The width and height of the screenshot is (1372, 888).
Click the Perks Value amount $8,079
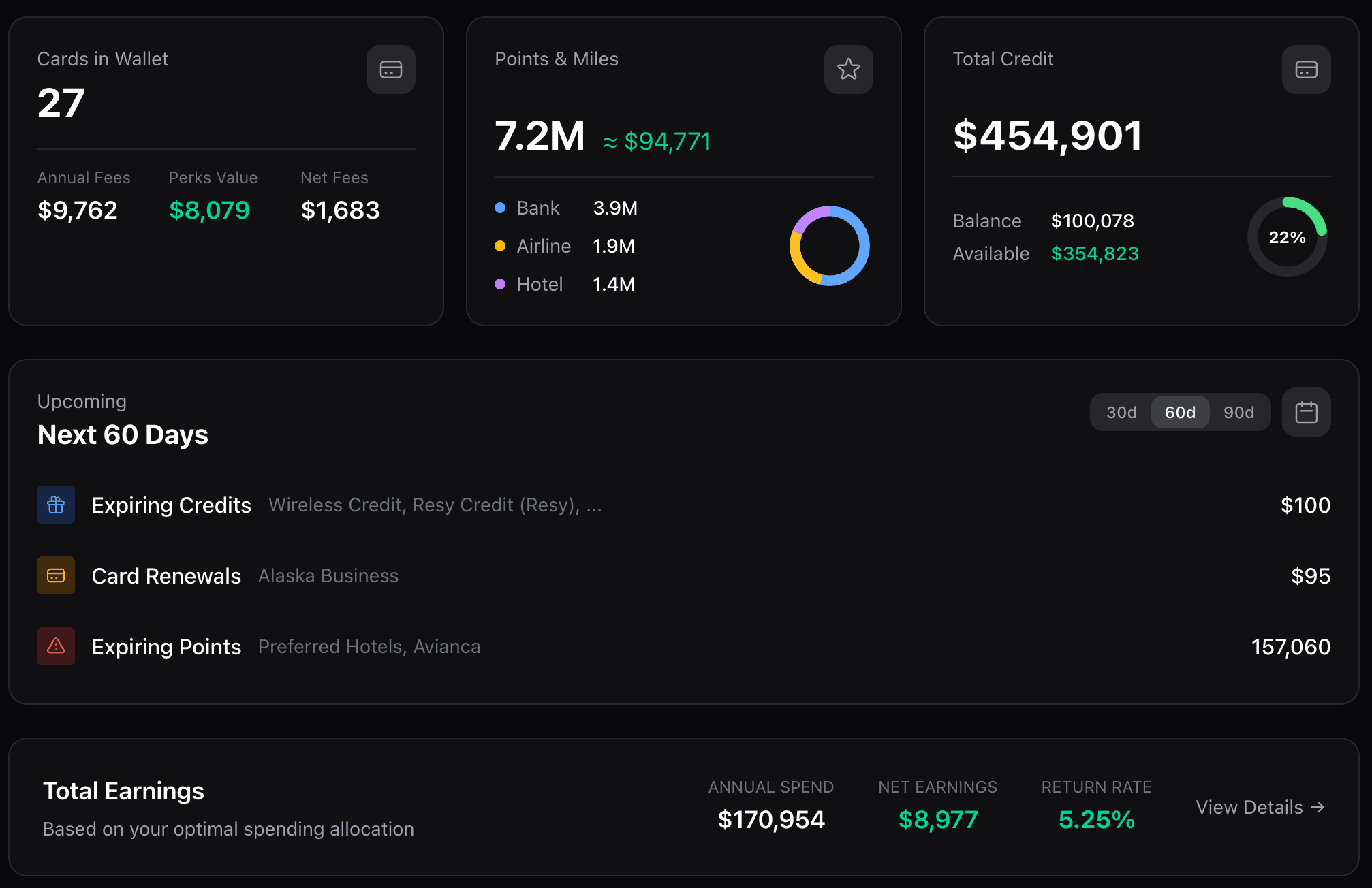tap(209, 210)
